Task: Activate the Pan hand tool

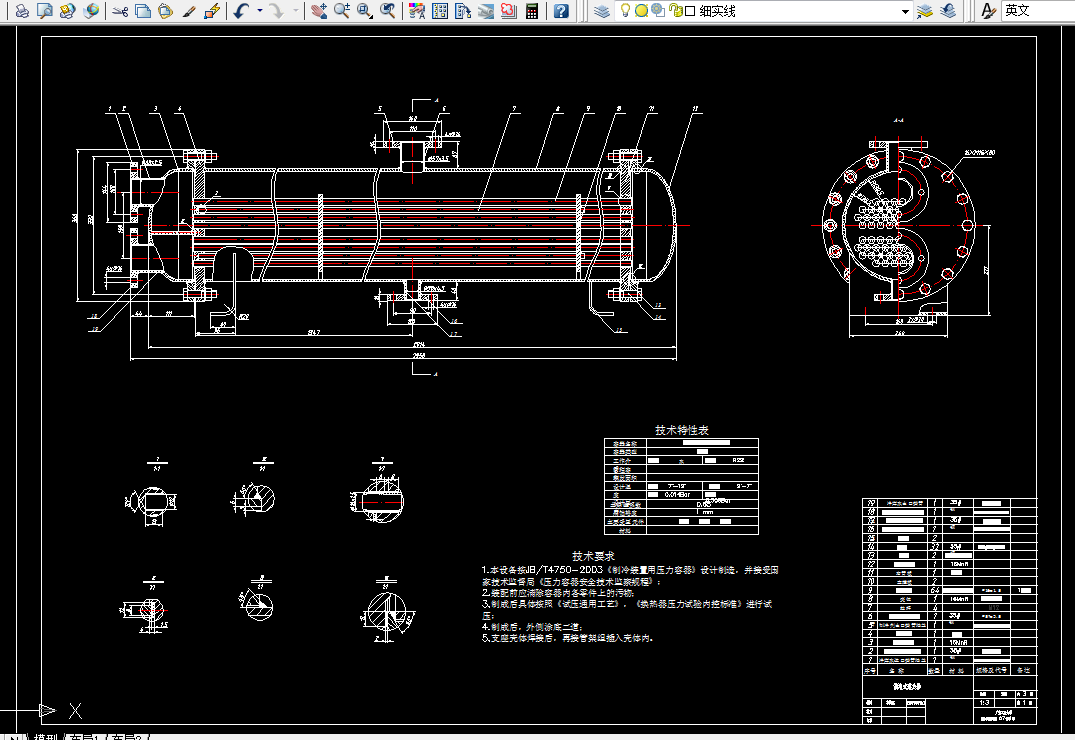Action: coord(319,11)
